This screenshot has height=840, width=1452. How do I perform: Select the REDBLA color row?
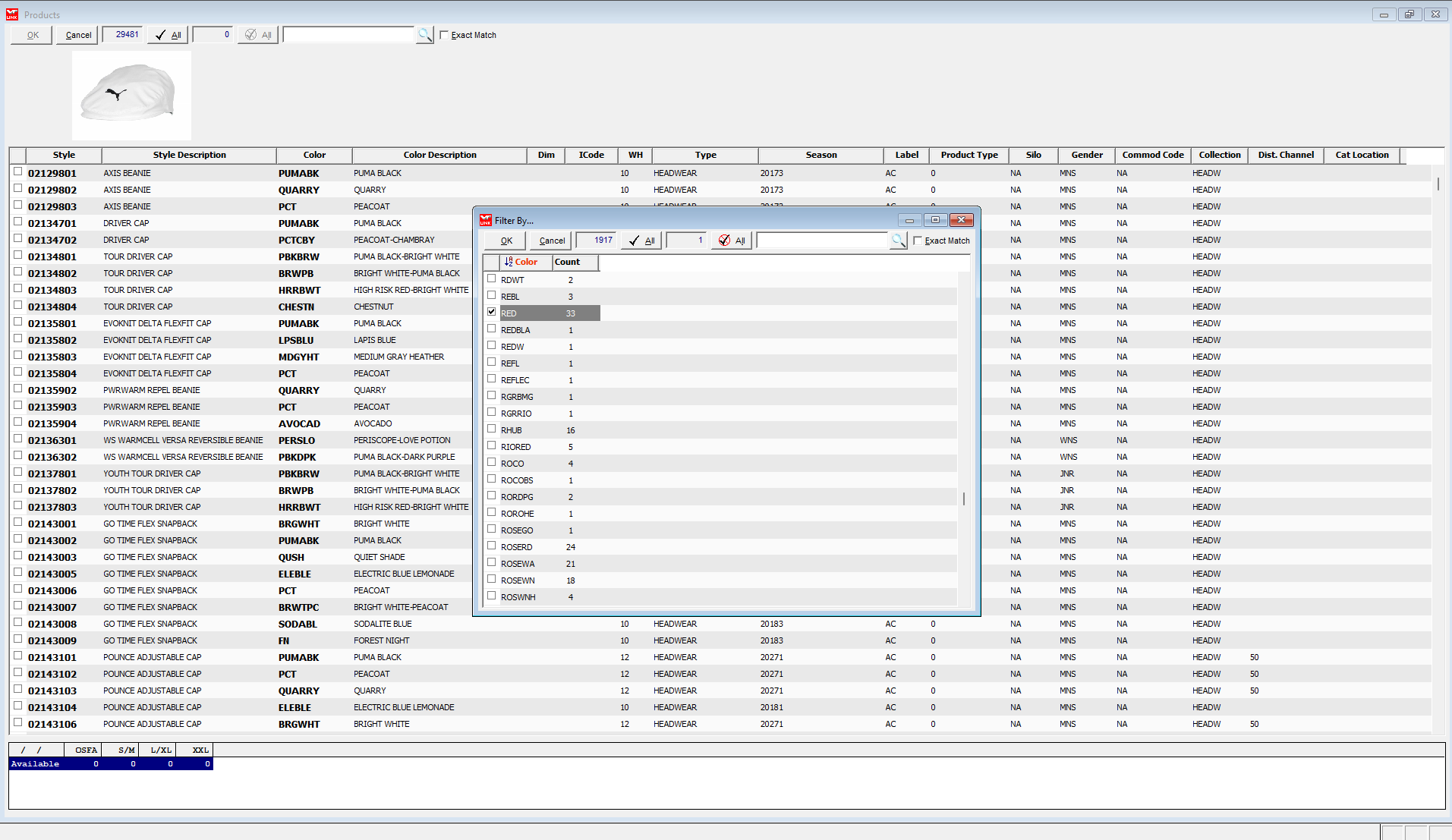[550, 330]
